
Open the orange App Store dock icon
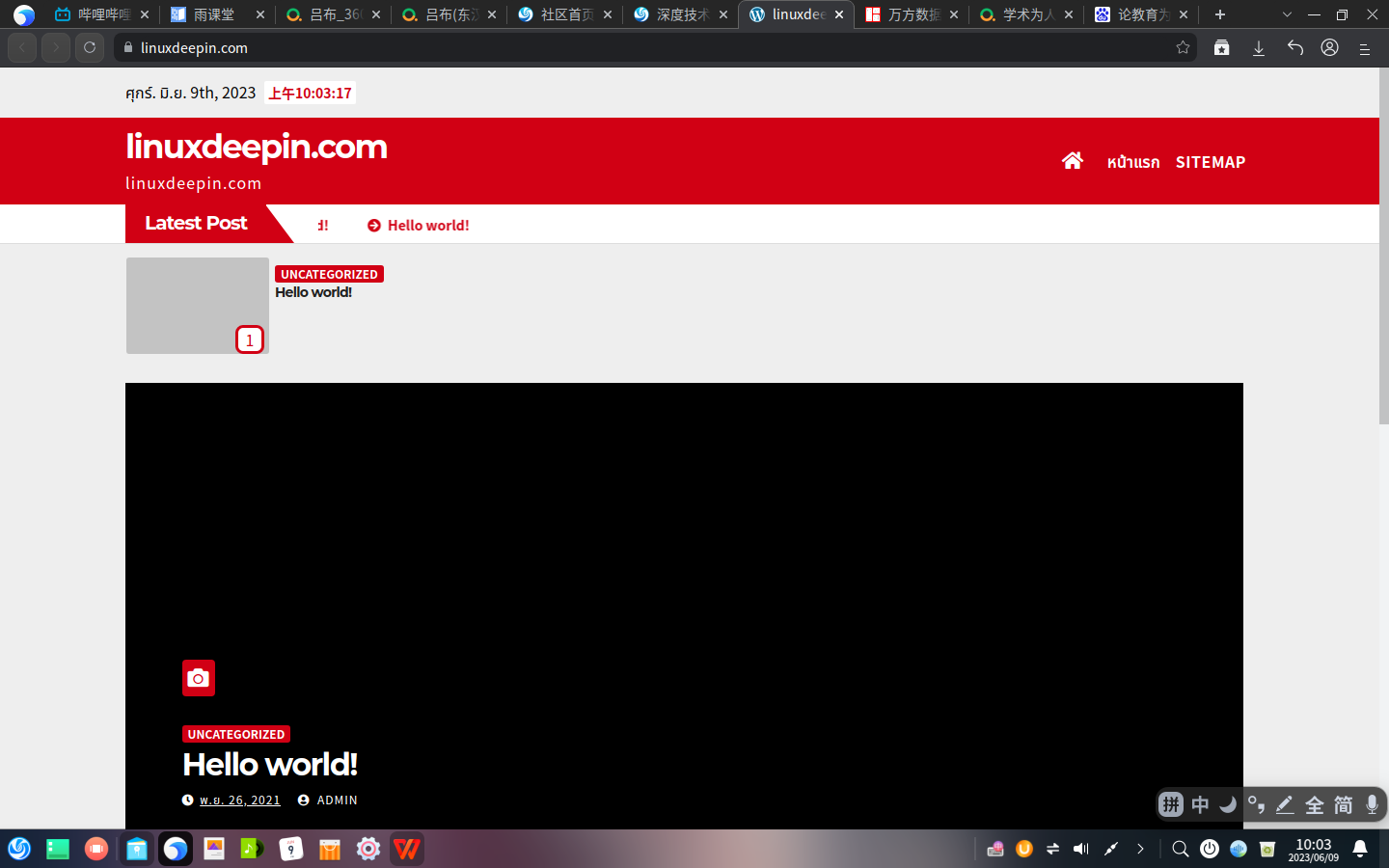pos(330,849)
